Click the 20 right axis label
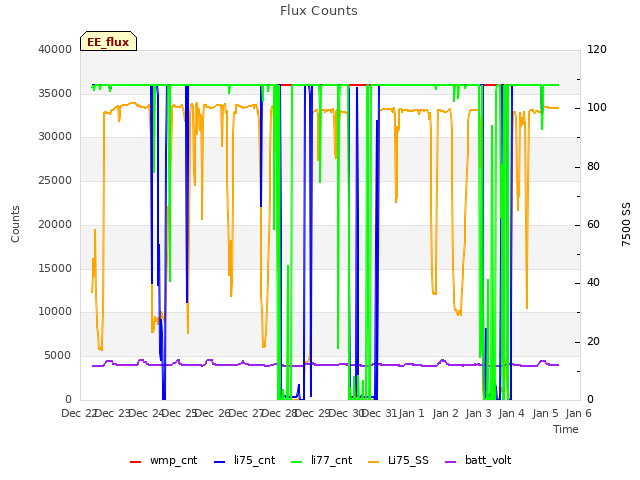The image size is (640, 480). tap(593, 341)
